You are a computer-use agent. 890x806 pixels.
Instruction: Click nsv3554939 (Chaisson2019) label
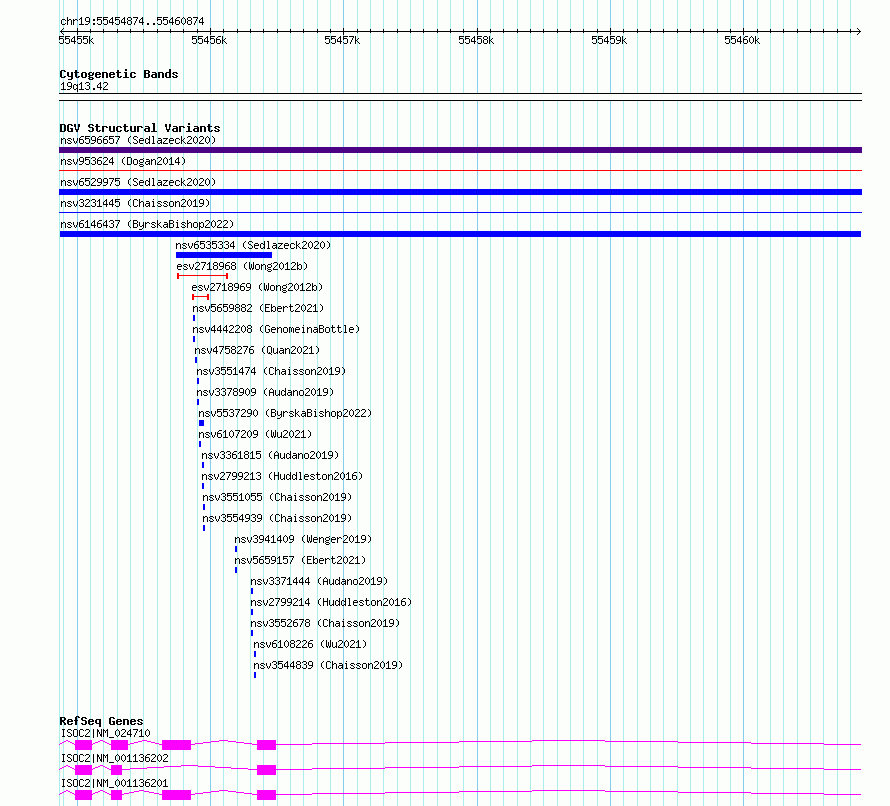click(x=278, y=518)
